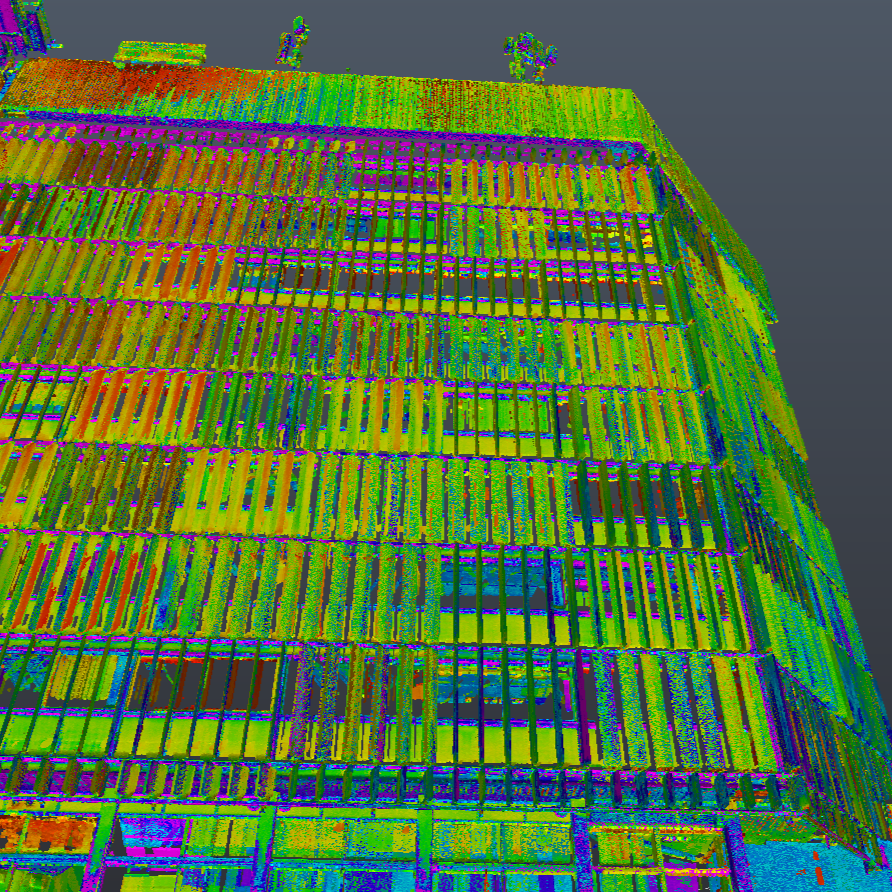Image resolution: width=892 pixels, height=892 pixels.
Task: Pick the light-blue wall panel at ground-level corner
Action: [810, 867]
